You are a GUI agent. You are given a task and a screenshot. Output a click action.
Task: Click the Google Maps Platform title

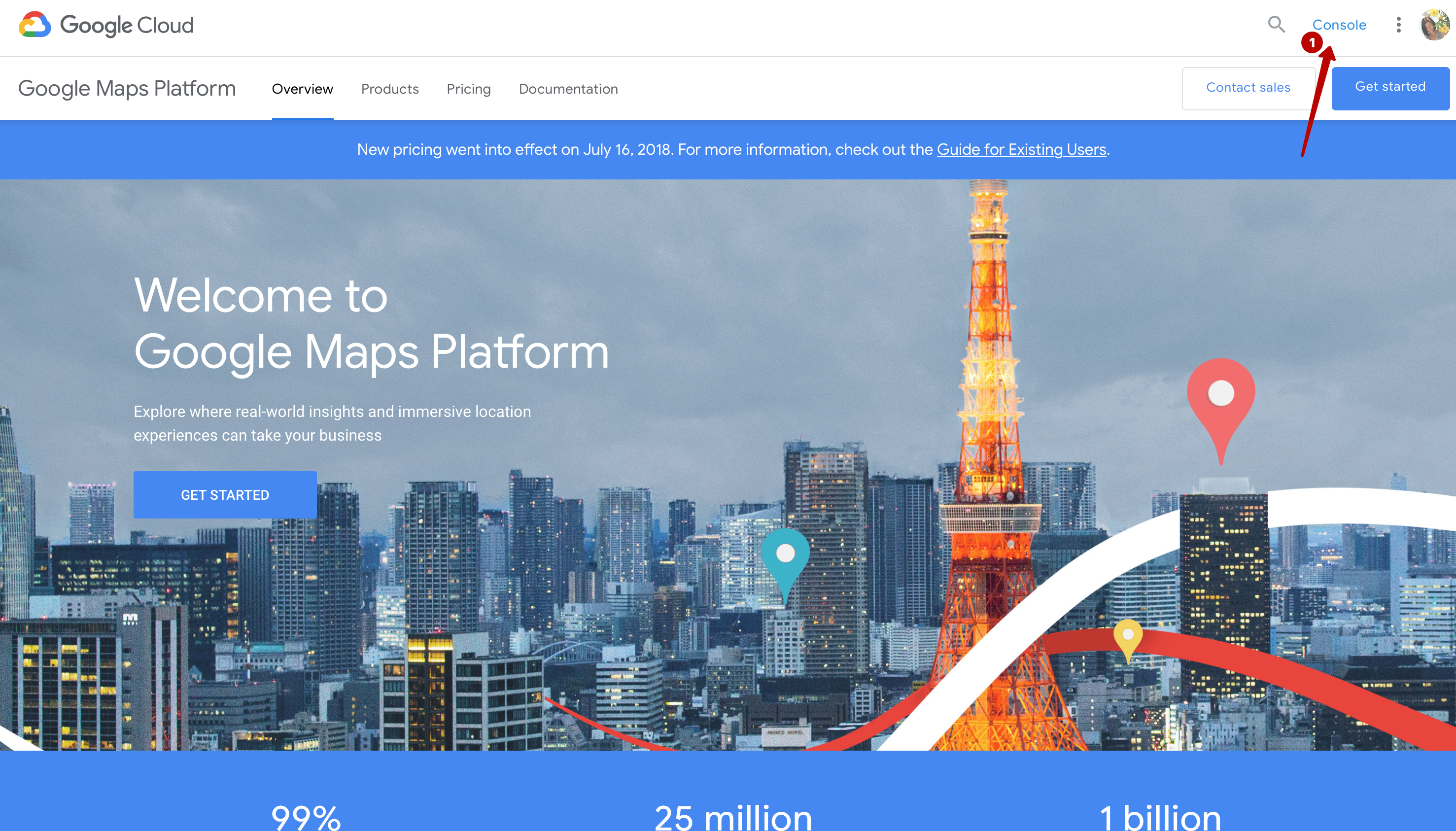[x=127, y=88]
